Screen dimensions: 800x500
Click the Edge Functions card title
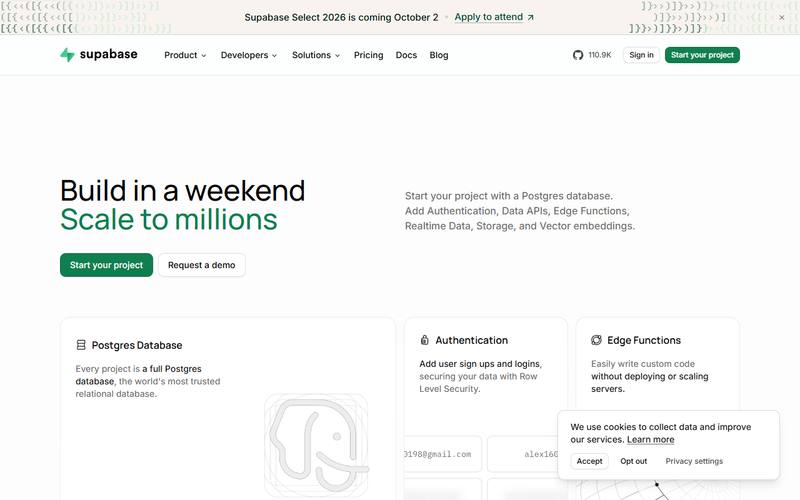644,340
